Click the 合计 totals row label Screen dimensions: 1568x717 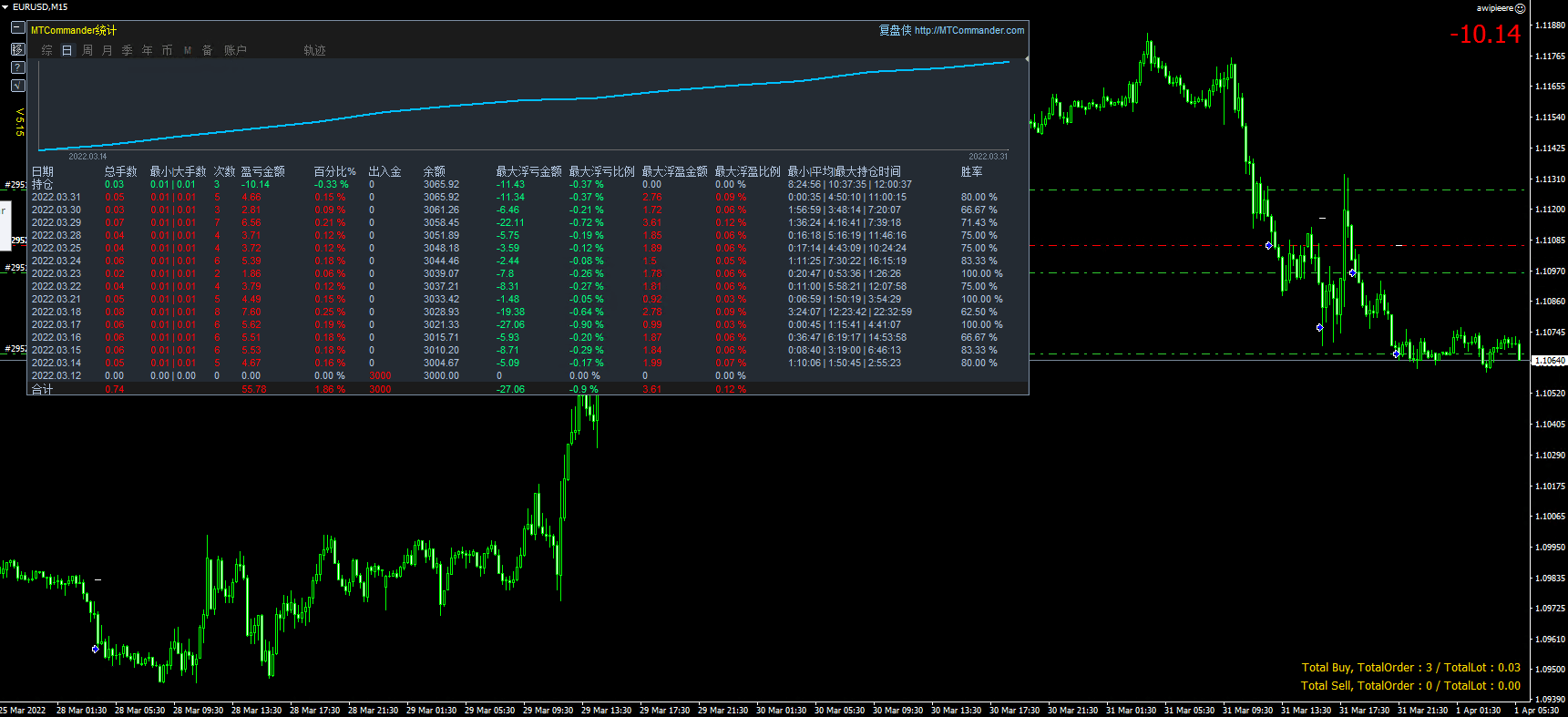43,389
